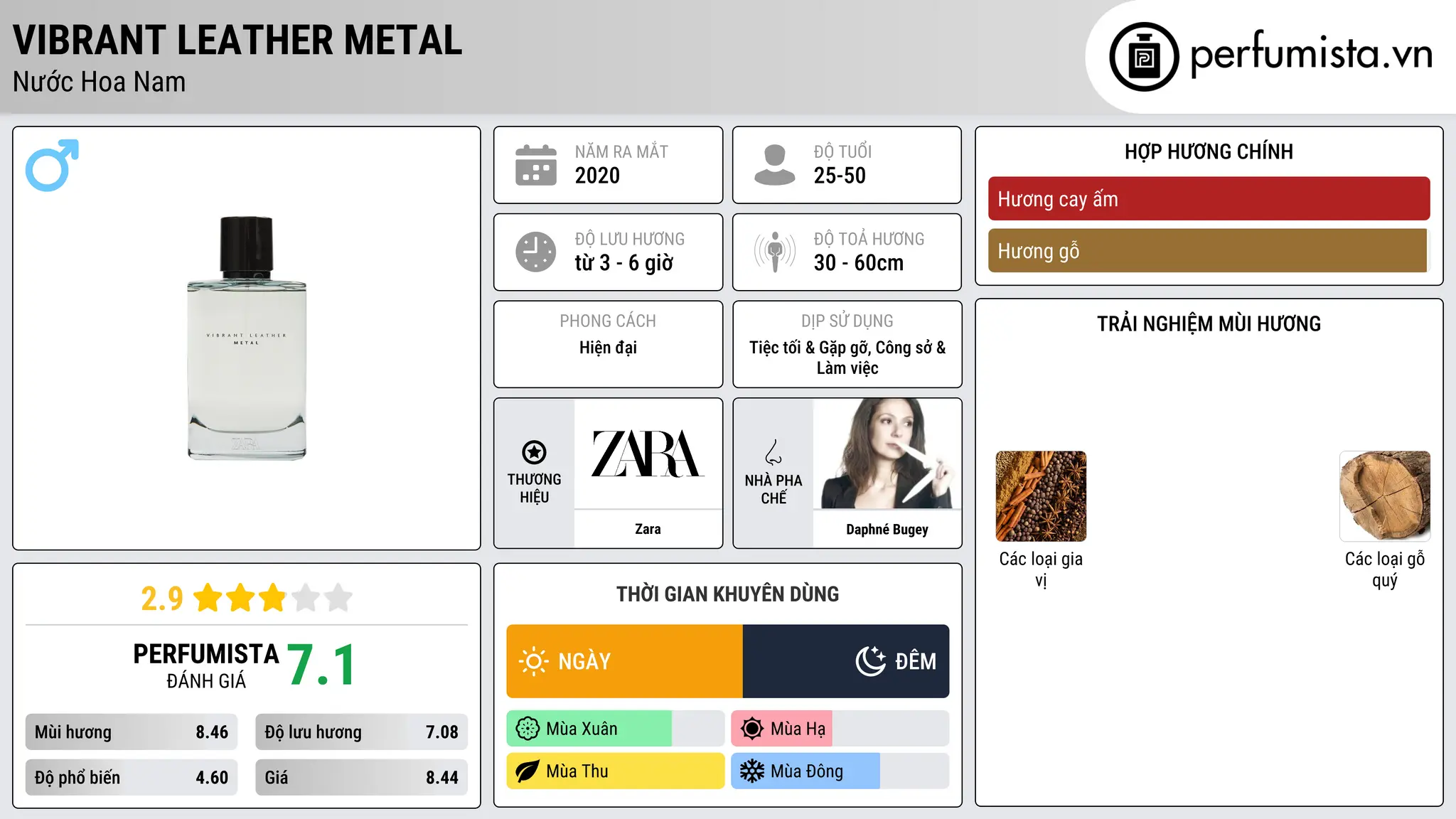Click the Hiện đại style value

click(608, 348)
